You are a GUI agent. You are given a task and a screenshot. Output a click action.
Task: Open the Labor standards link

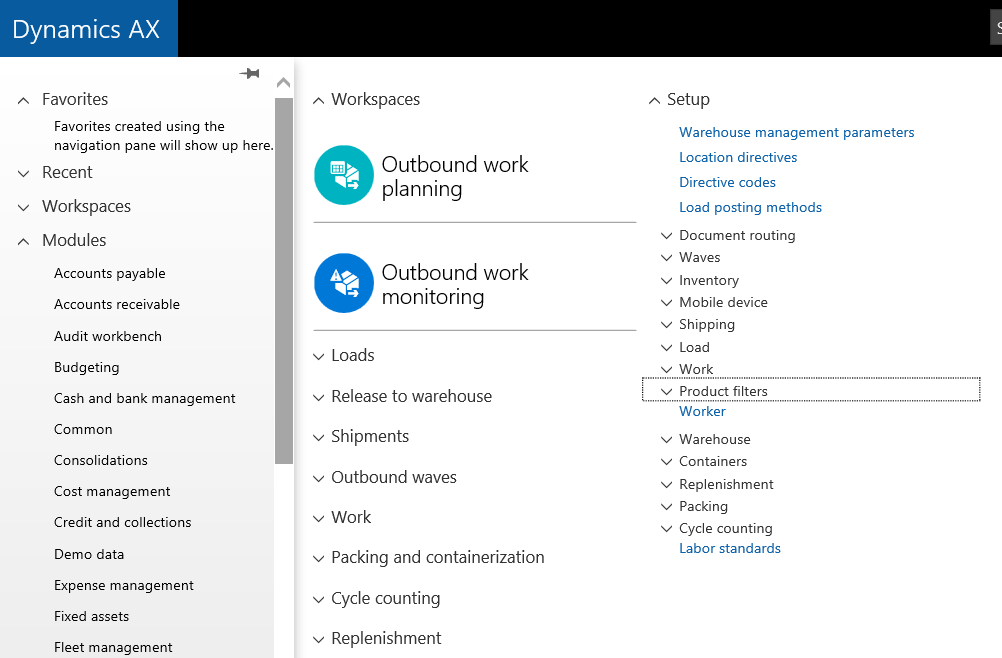click(729, 548)
